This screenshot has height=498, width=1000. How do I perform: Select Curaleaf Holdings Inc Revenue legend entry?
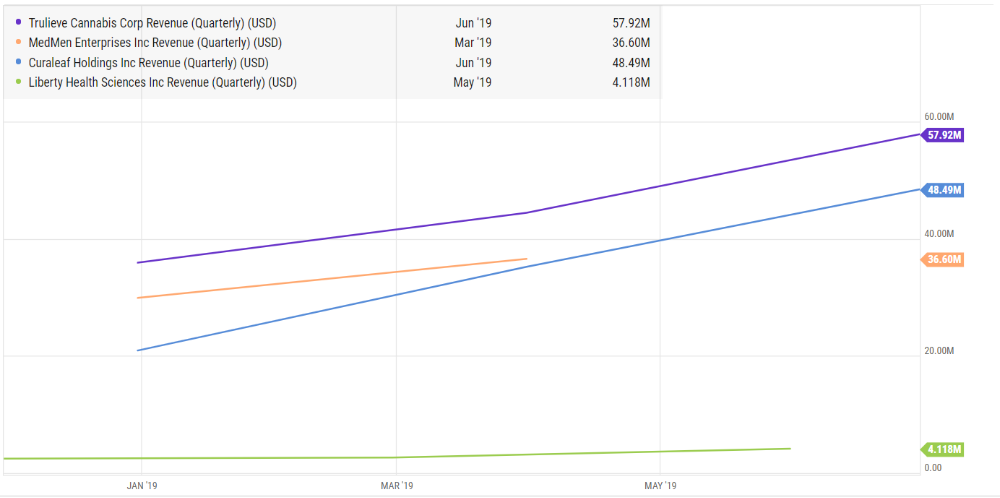point(149,62)
